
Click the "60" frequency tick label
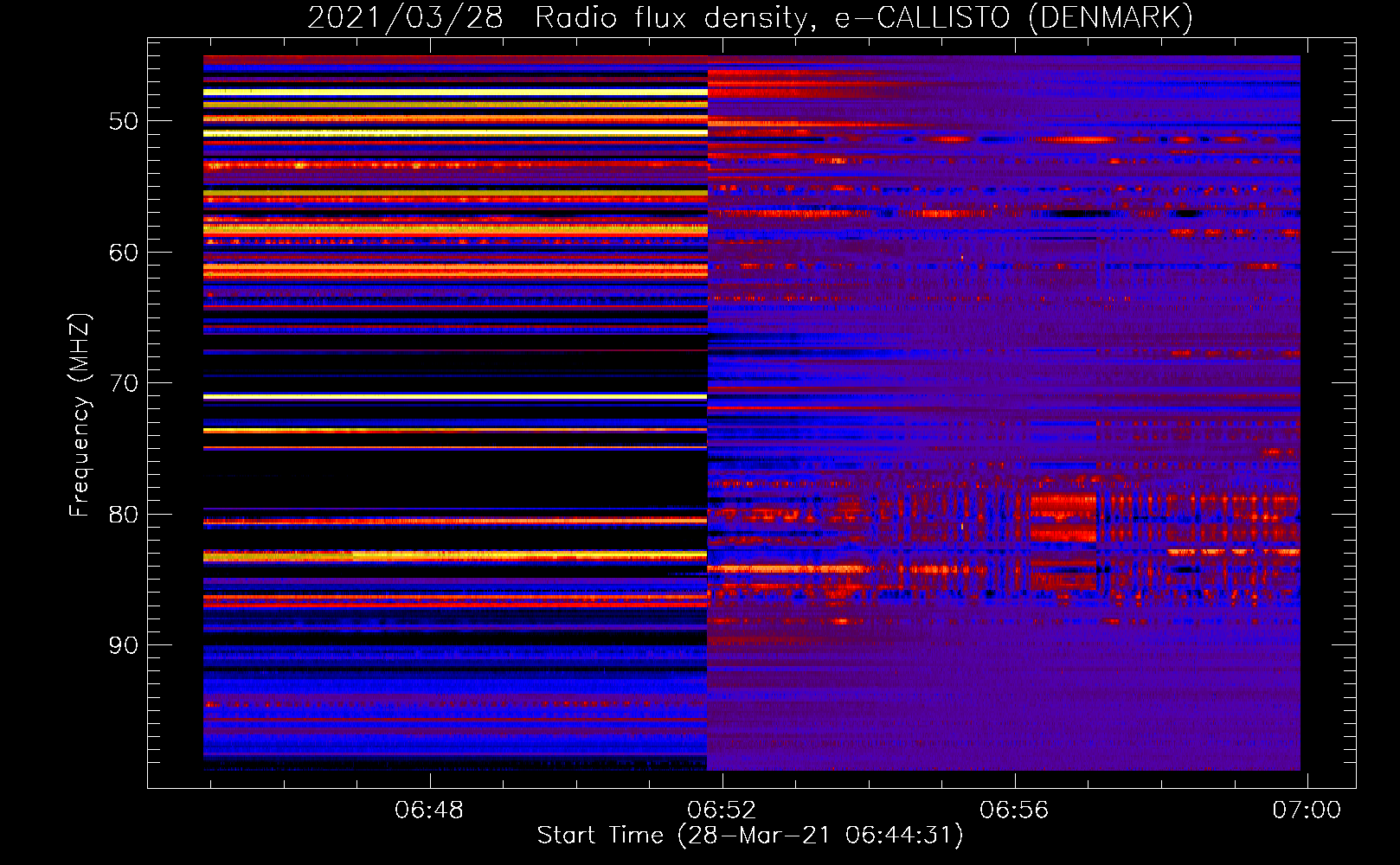click(124, 253)
